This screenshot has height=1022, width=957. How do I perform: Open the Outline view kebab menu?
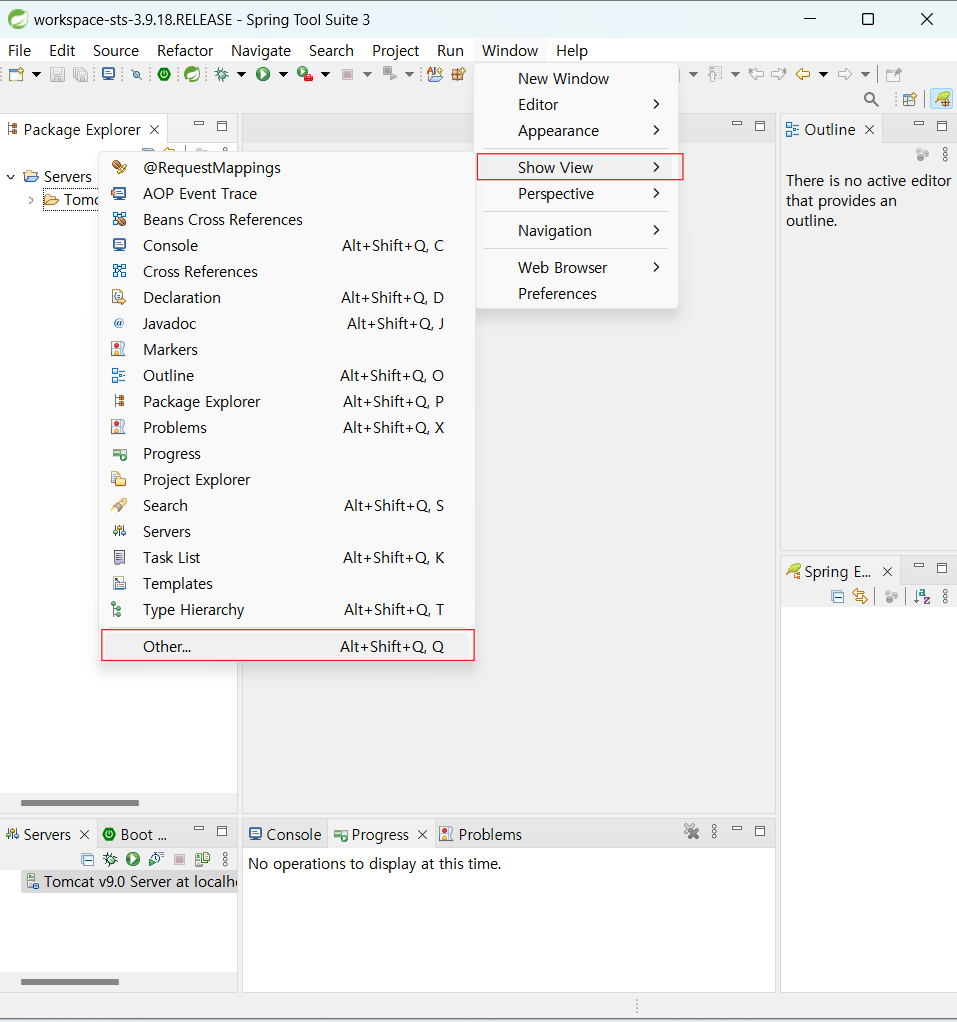coord(945,154)
